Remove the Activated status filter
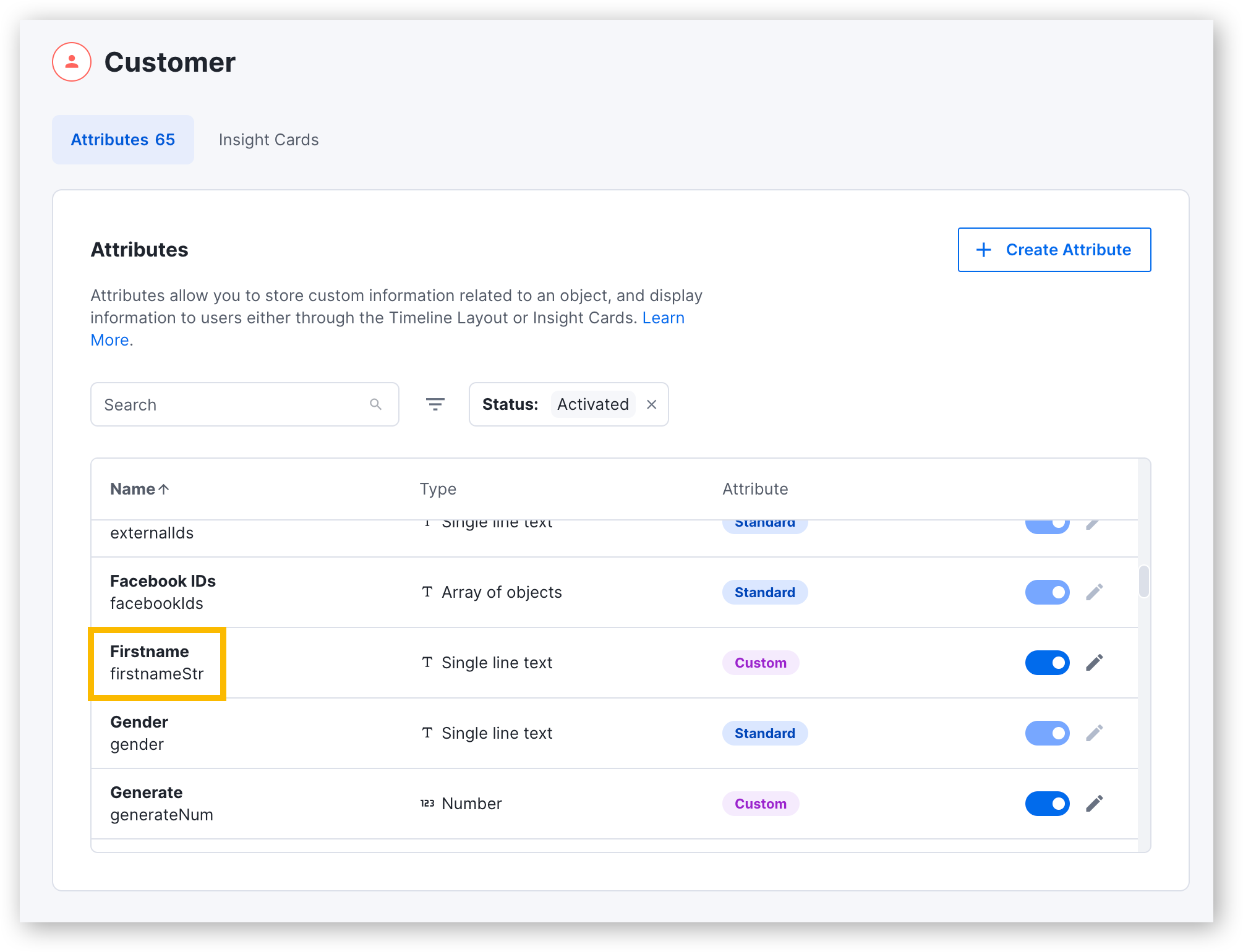 click(x=651, y=404)
